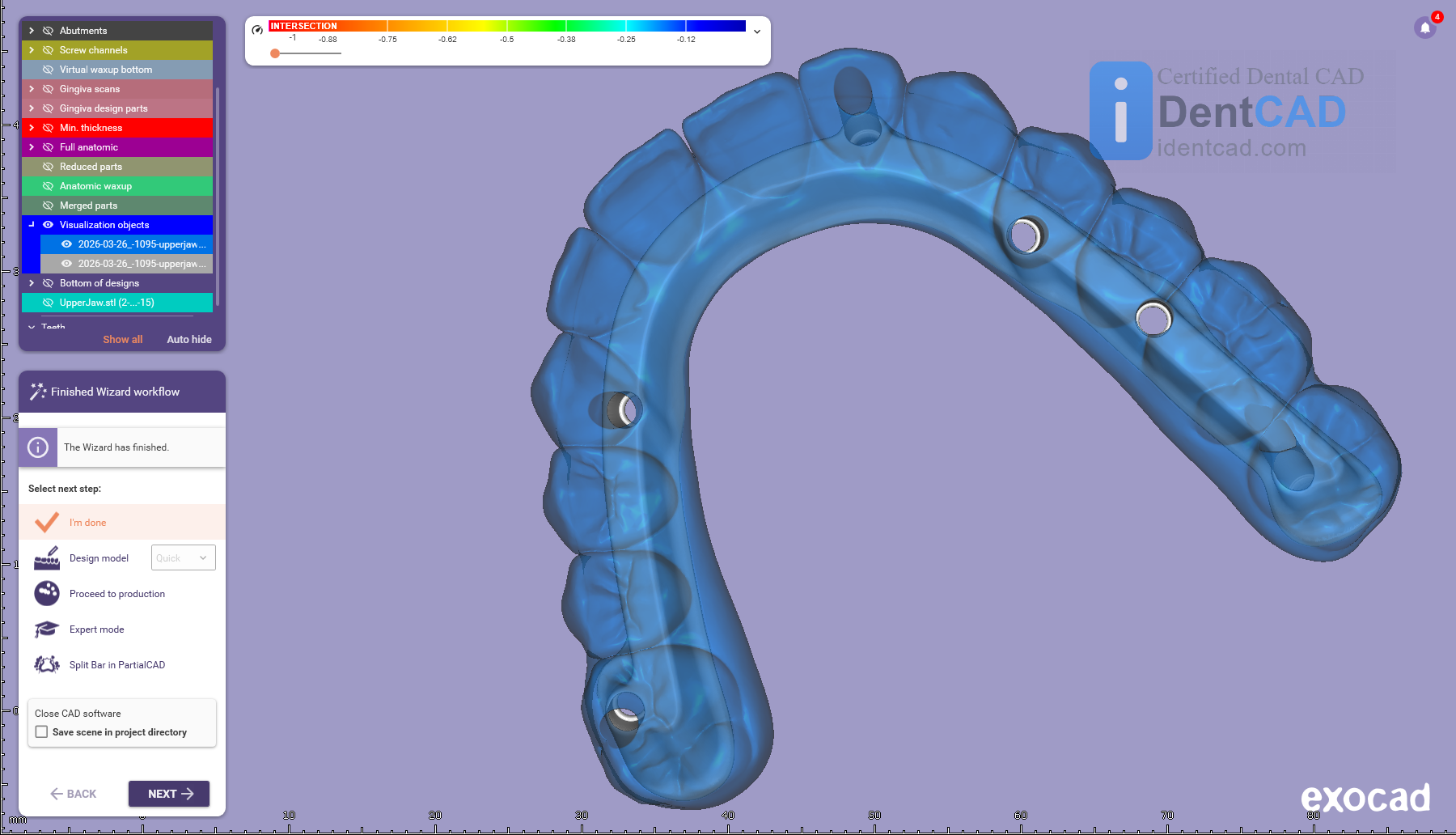Click the Design model icon
1456x835 pixels.
coord(47,558)
